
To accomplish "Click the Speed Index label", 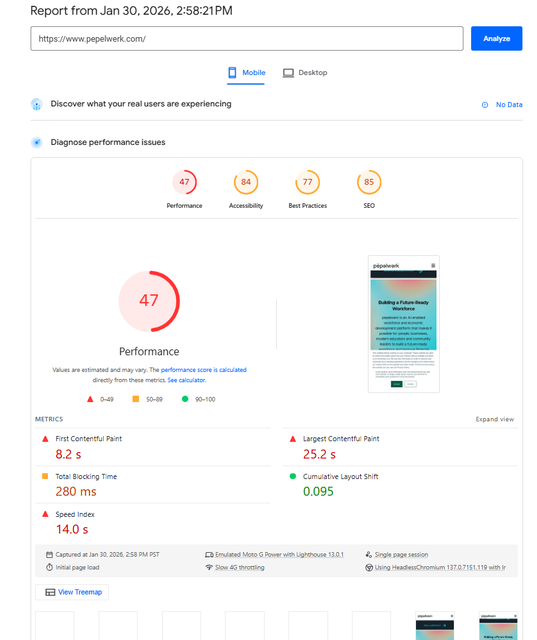I will 75,514.
